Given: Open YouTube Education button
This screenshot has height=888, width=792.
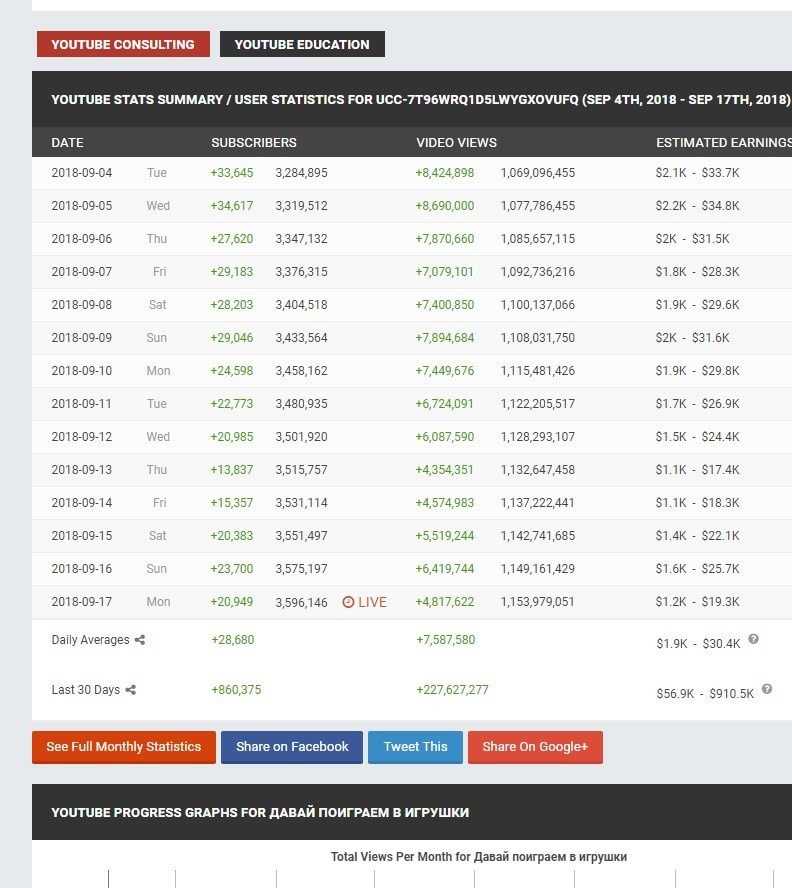Looking at the screenshot, I should click(x=302, y=44).
